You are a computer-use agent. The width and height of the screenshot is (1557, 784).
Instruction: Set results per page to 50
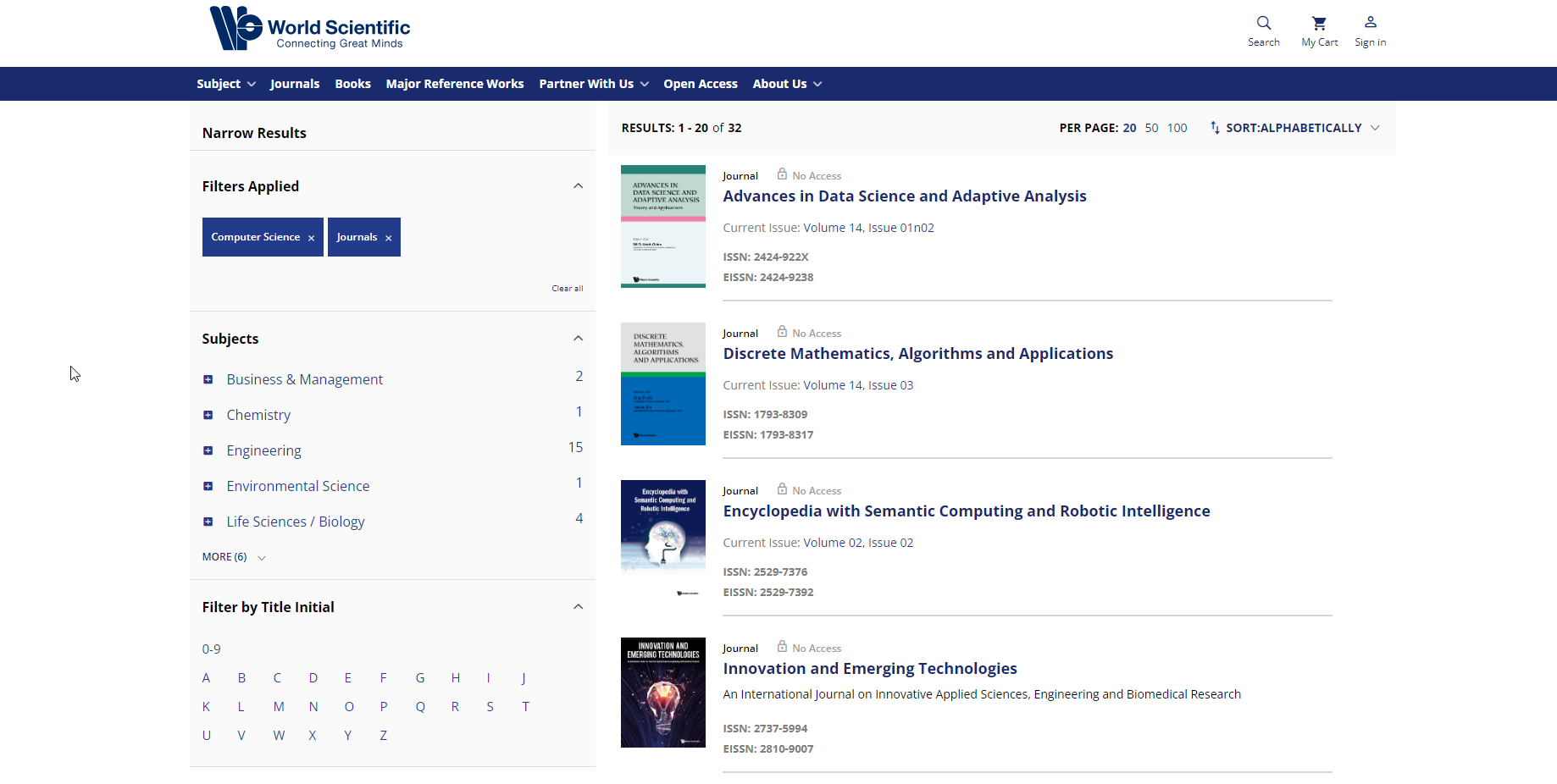pos(1151,128)
